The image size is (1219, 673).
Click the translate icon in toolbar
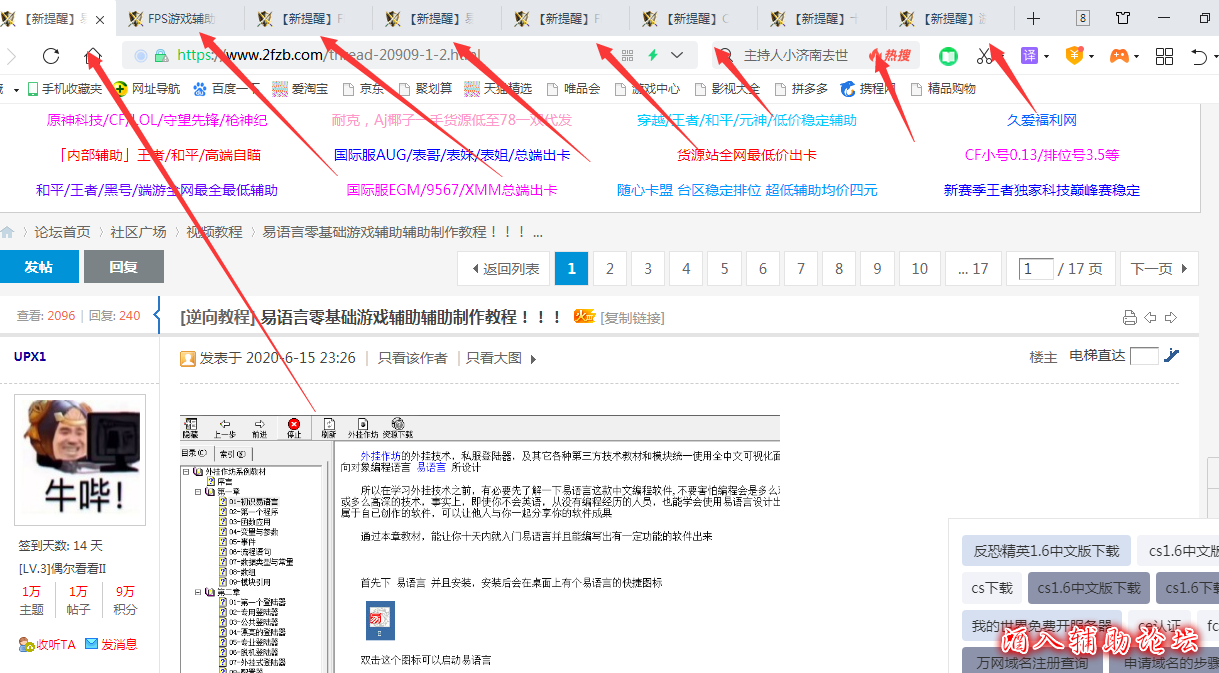coord(1029,56)
